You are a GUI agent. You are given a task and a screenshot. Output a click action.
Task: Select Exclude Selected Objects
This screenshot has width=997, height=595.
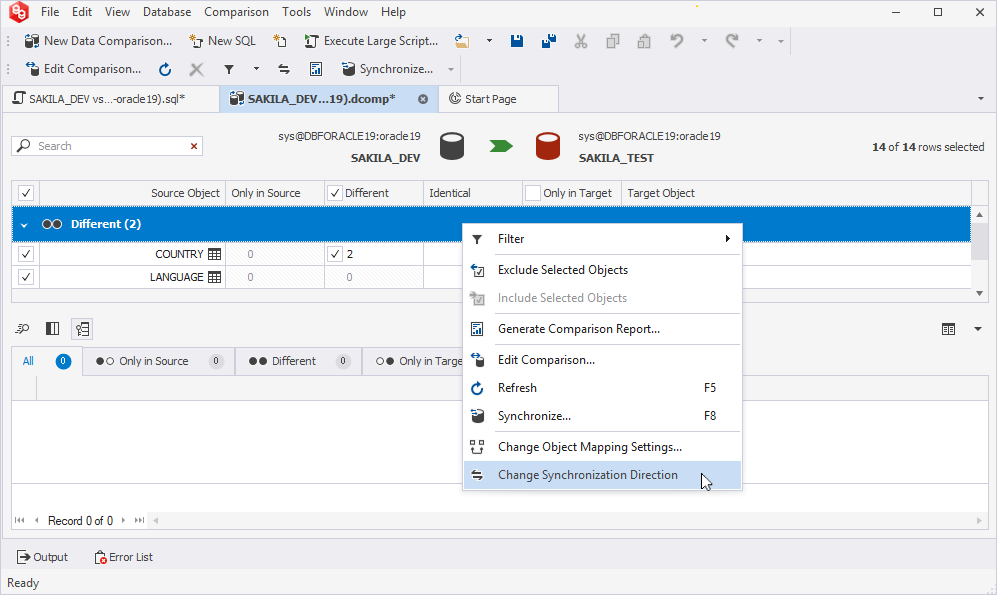click(602, 270)
